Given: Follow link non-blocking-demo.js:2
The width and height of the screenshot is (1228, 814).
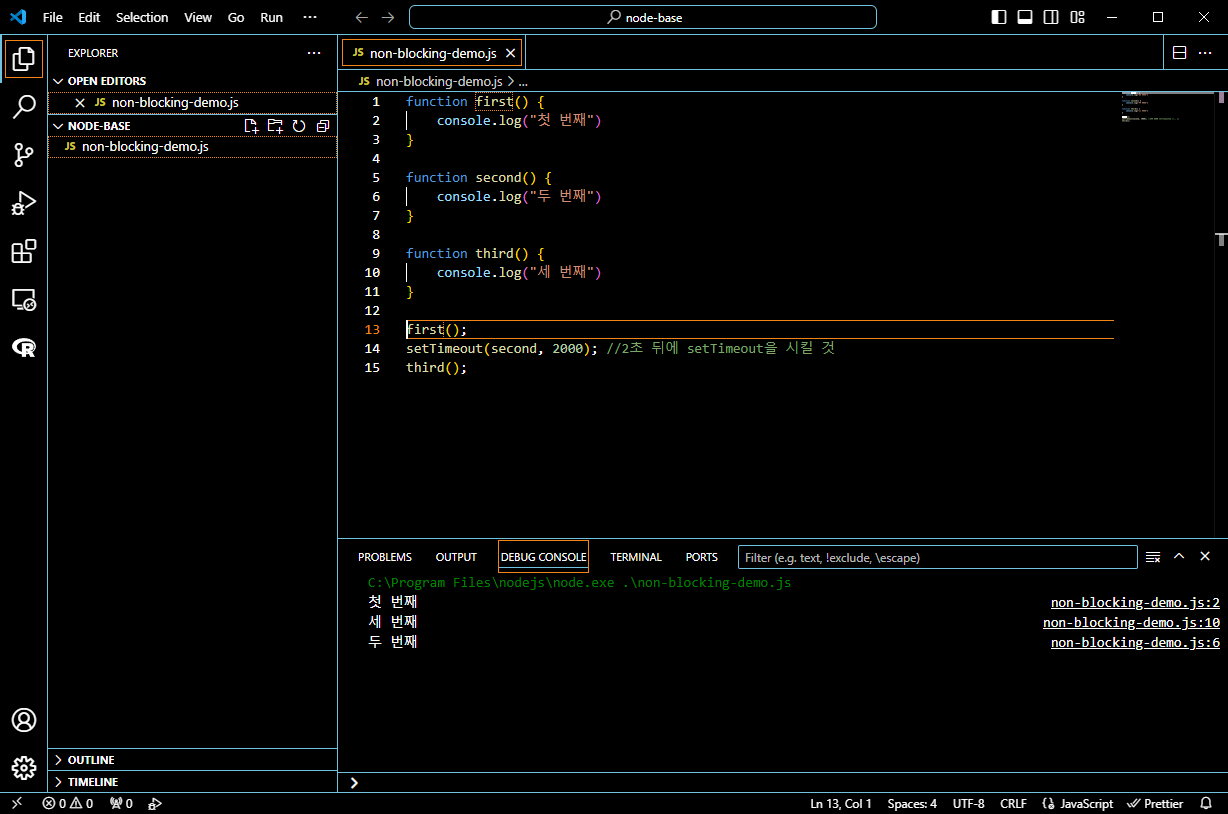Looking at the screenshot, I should point(1135,603).
